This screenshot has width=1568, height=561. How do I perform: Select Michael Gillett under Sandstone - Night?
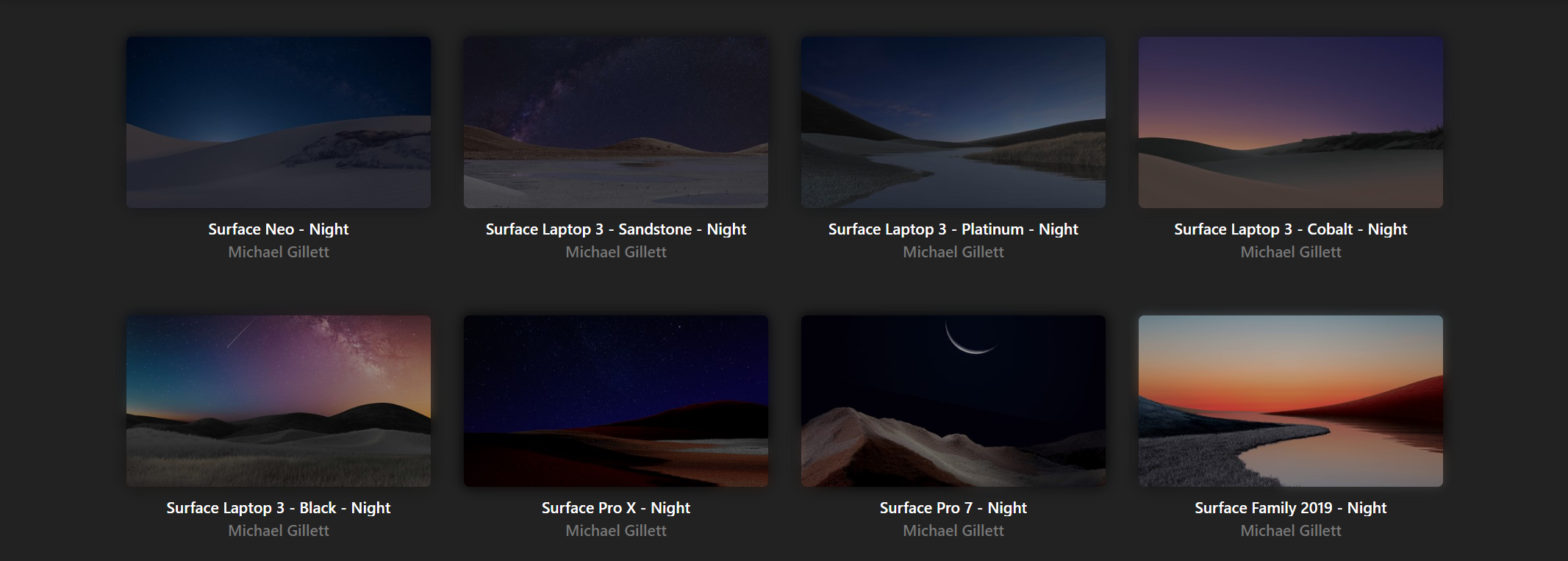tap(616, 252)
